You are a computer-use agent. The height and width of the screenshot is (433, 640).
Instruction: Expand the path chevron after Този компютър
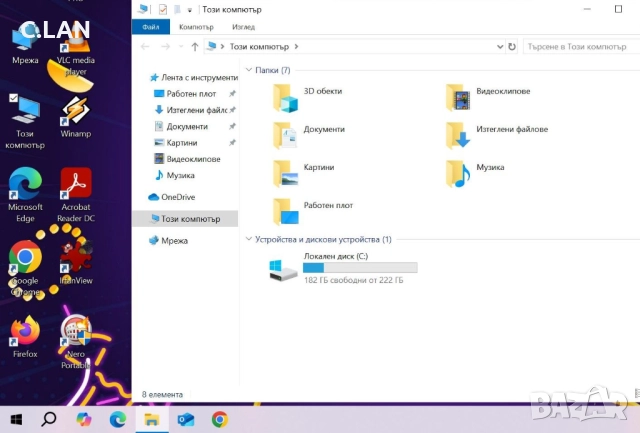pos(296,47)
